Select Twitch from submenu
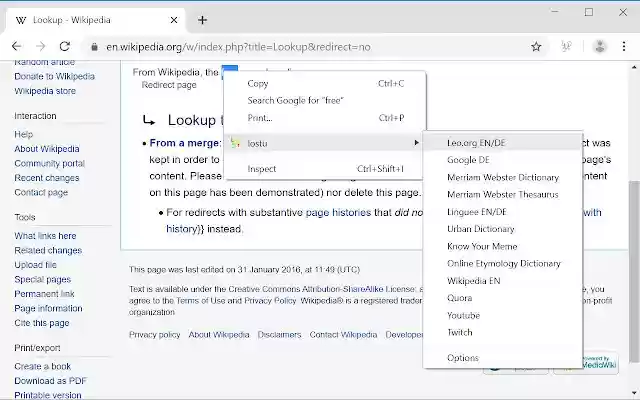The image size is (640, 400). [503, 333]
